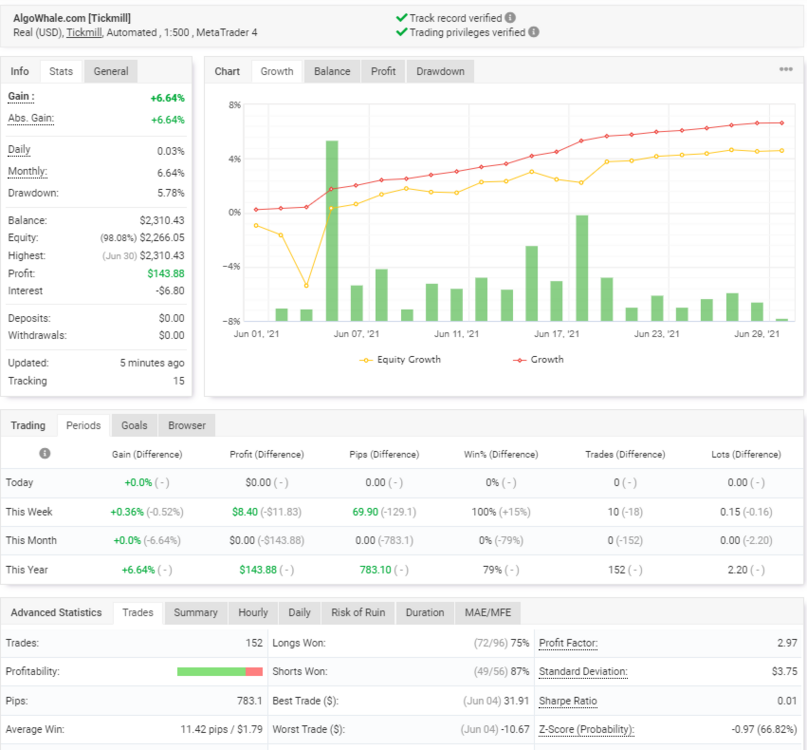Screen dimensions: 807x750
Task: Show the Balance chart
Action: click(x=332, y=71)
